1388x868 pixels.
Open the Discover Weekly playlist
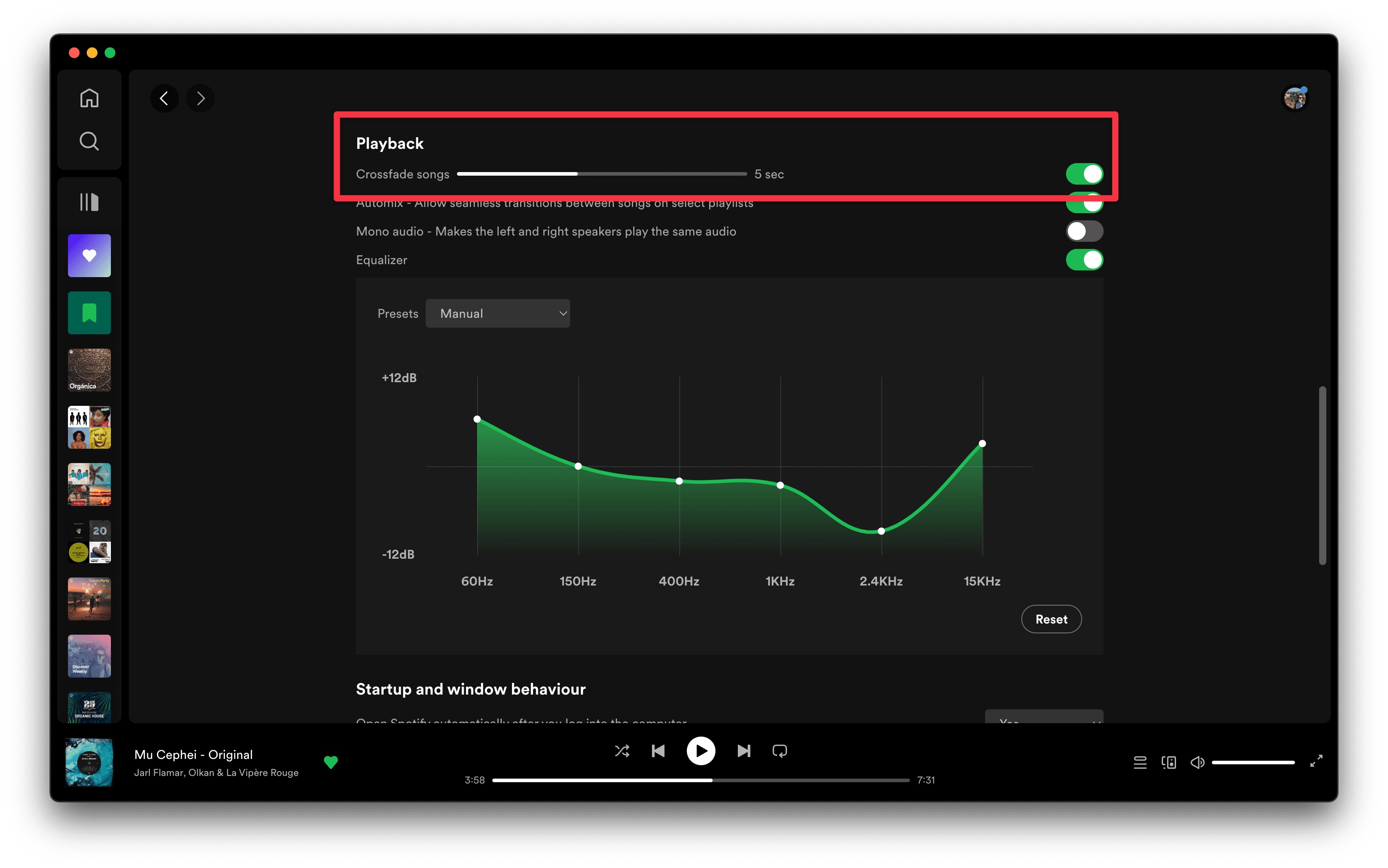coord(89,656)
